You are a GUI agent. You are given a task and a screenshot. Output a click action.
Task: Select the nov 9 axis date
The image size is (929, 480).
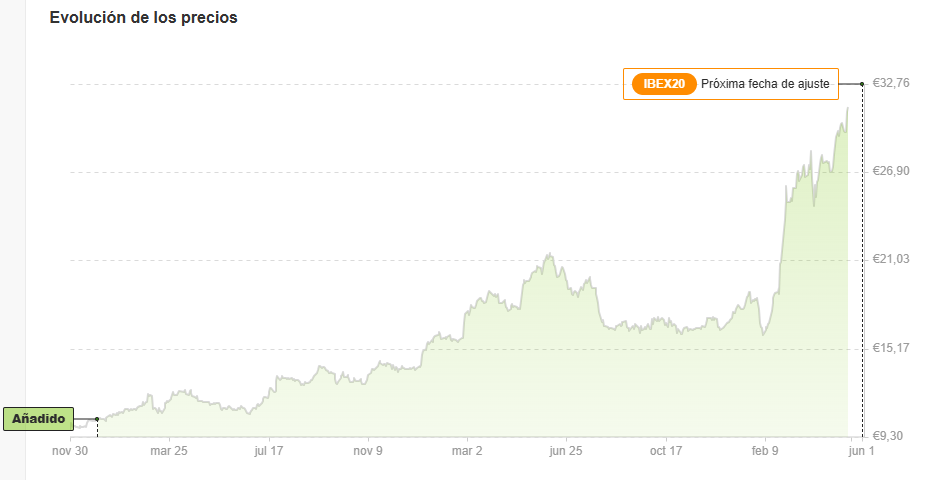(x=368, y=451)
